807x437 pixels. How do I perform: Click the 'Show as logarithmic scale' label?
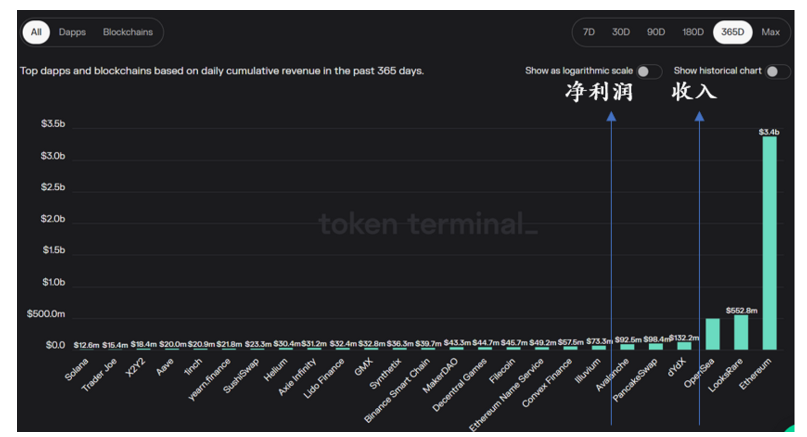pos(579,71)
